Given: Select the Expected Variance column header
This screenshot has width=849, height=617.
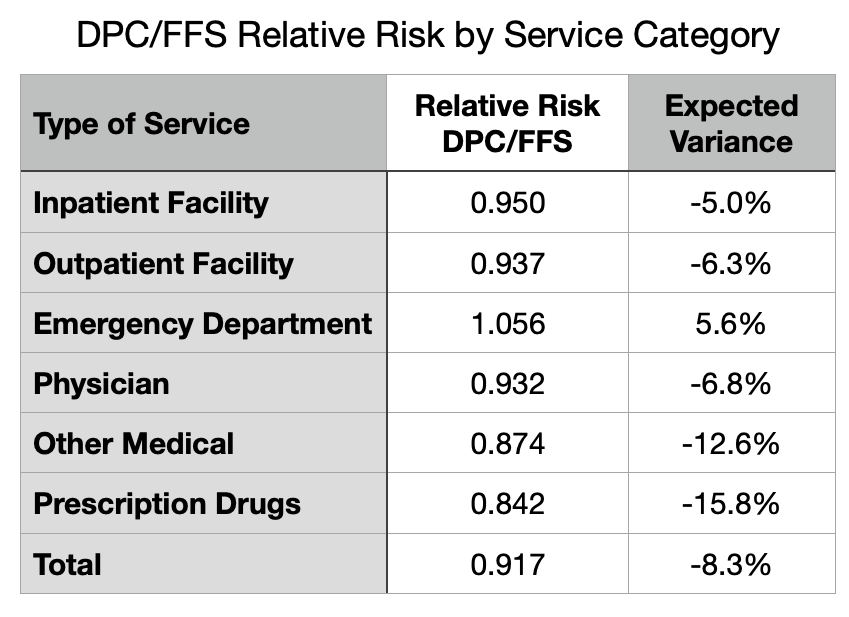Looking at the screenshot, I should 731,123.
